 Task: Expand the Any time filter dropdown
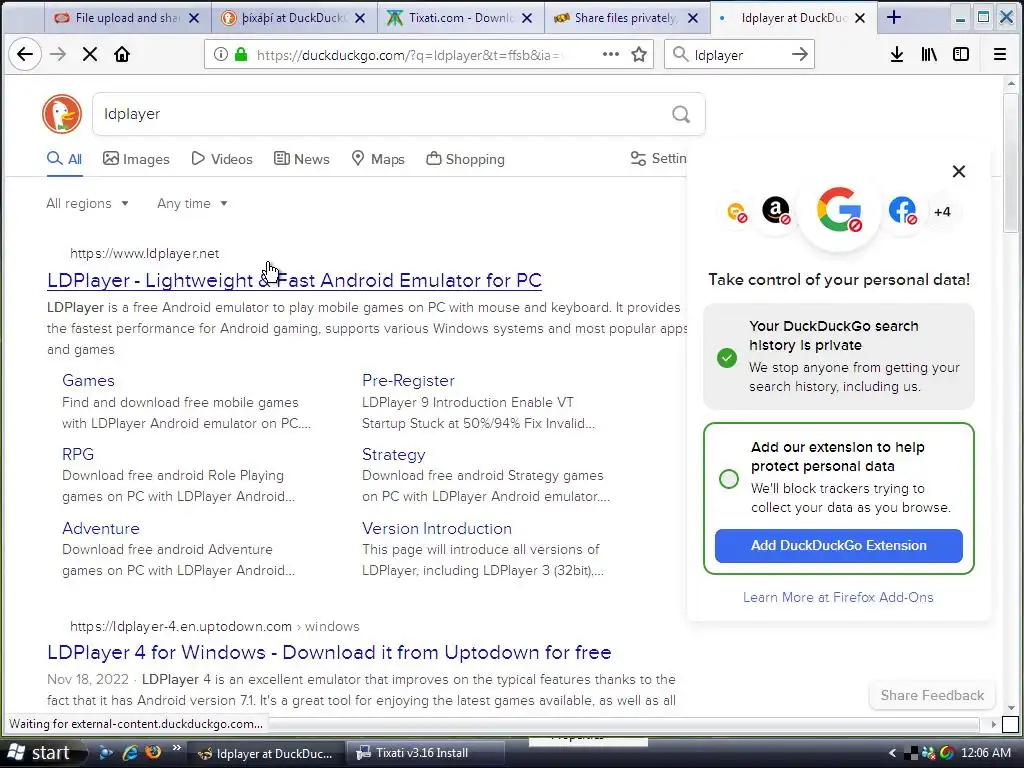(x=192, y=204)
